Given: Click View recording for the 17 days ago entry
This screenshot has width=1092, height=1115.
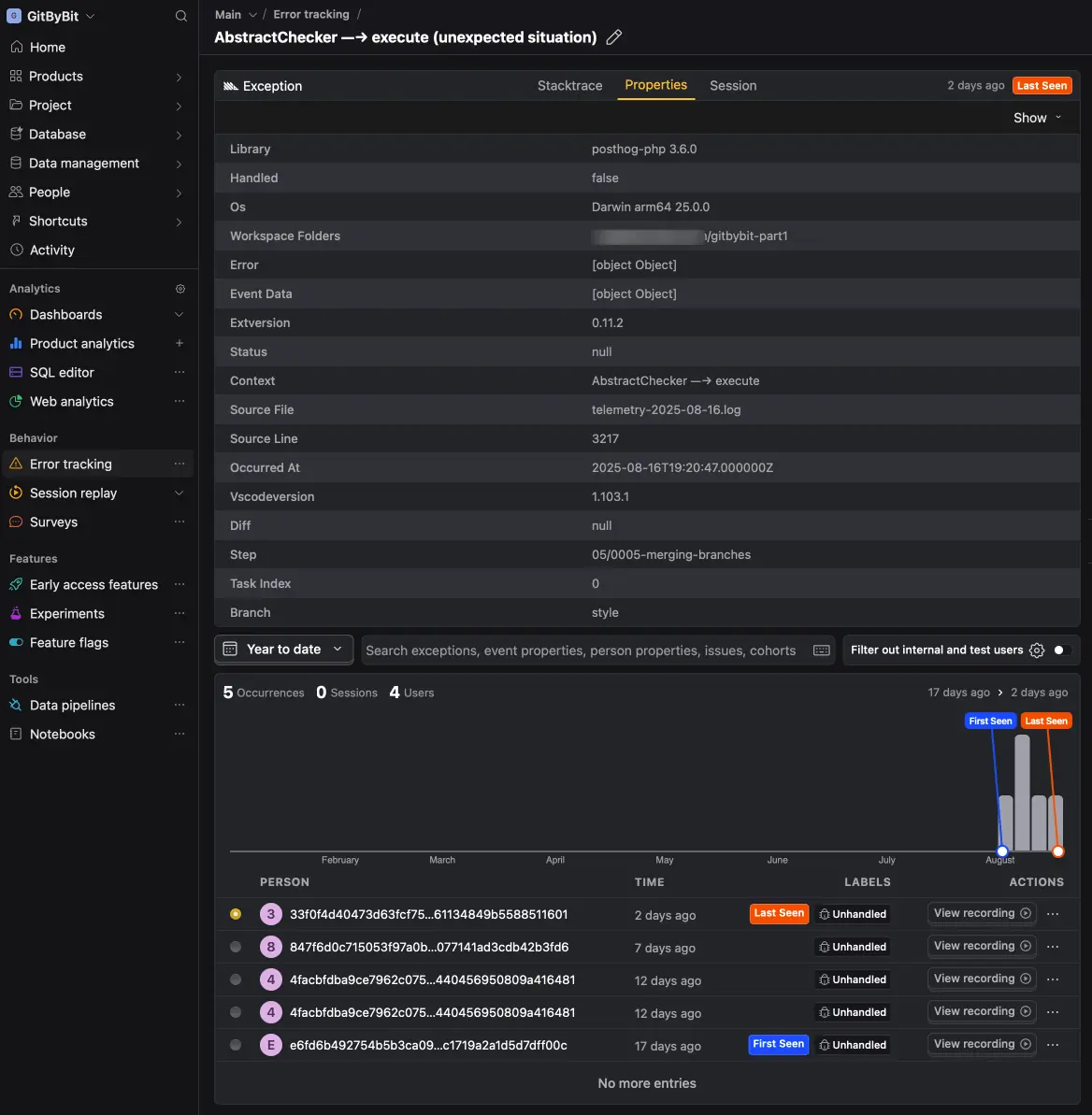Looking at the screenshot, I should click(x=981, y=1044).
